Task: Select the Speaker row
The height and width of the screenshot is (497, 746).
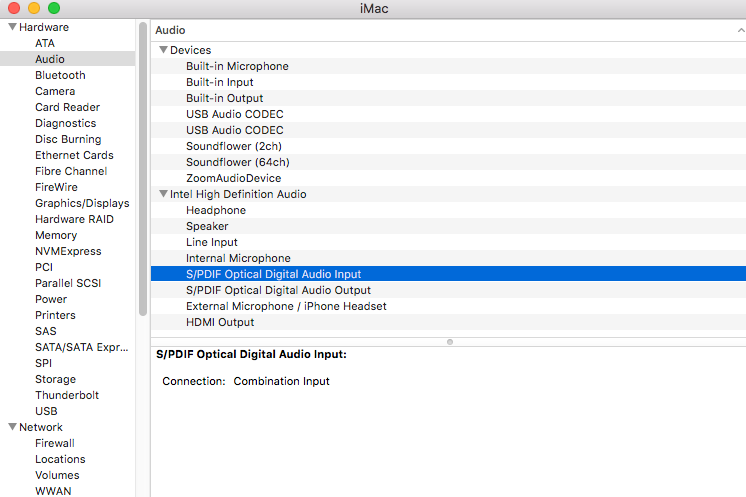Action: [x=448, y=226]
